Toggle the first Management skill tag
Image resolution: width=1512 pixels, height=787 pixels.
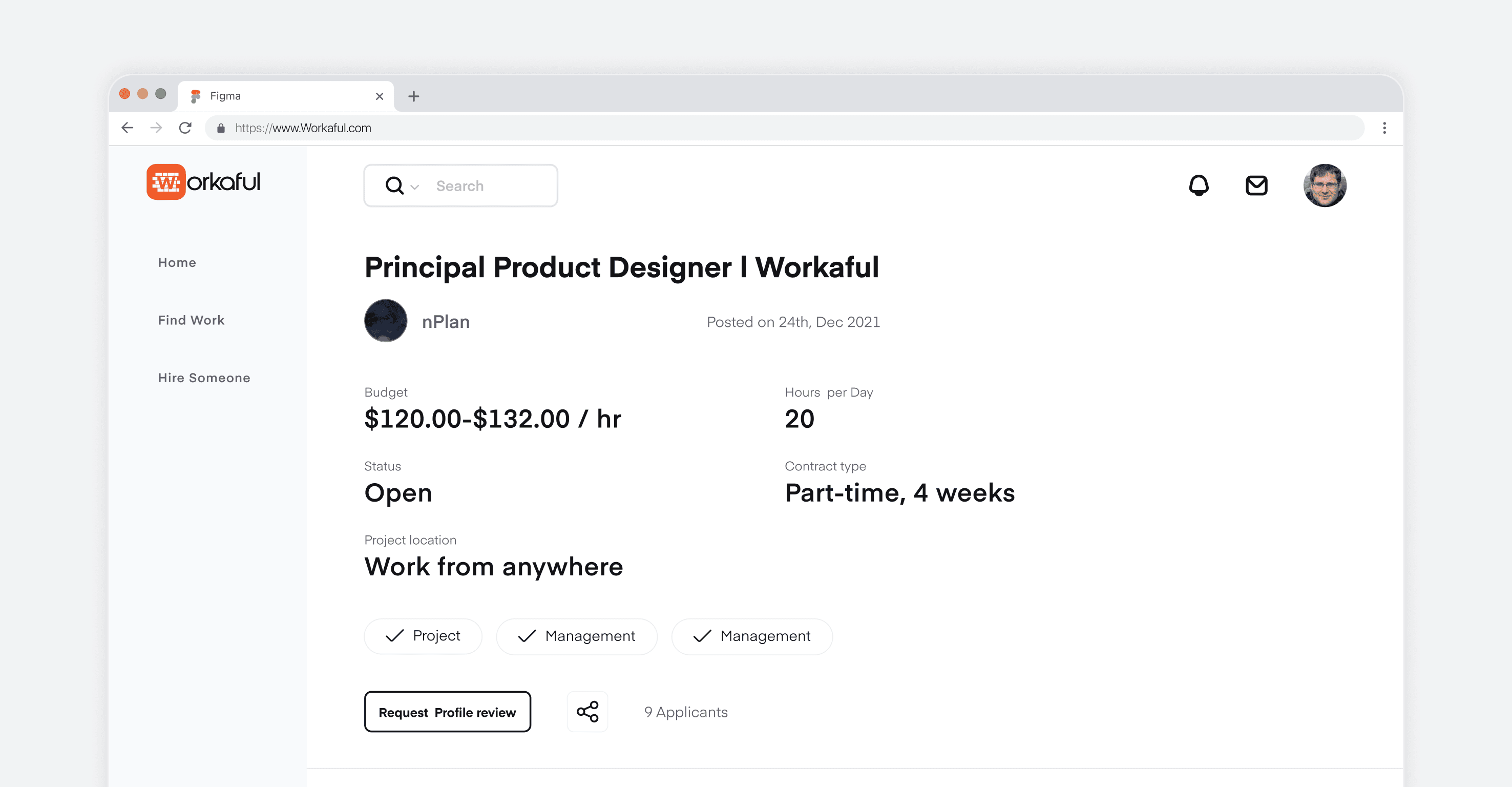click(576, 636)
